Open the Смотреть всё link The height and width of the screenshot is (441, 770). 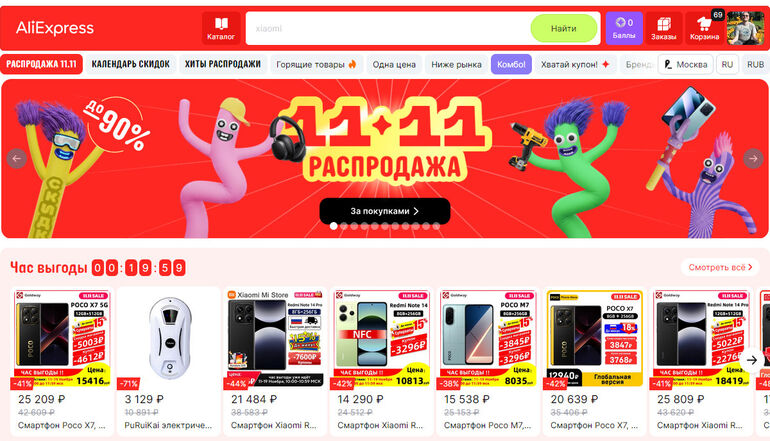point(720,267)
